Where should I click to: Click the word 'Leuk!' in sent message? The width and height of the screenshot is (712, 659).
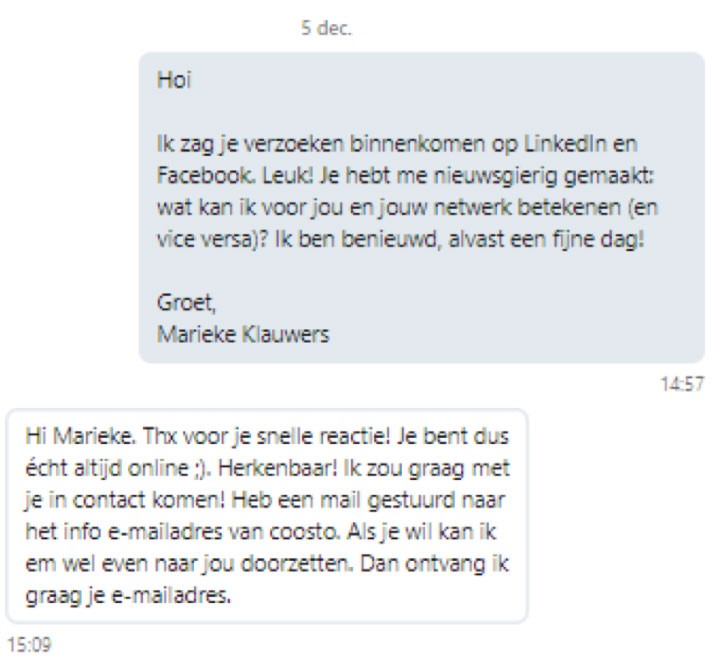click(288, 176)
